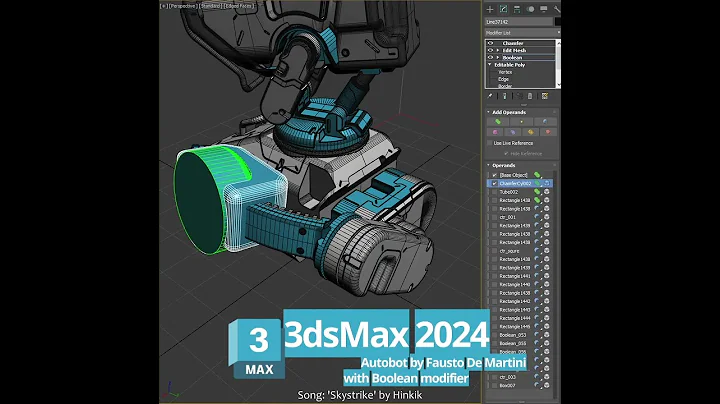720x404 pixels.
Task: Click operation icon on Tube002 row
Action: 537,192
